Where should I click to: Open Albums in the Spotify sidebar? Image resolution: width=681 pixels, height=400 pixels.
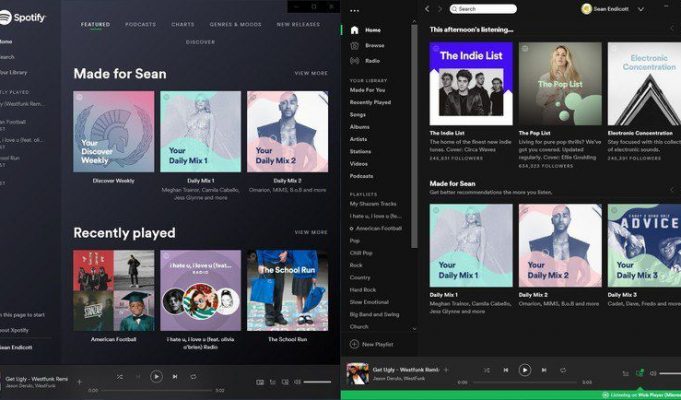[360, 127]
